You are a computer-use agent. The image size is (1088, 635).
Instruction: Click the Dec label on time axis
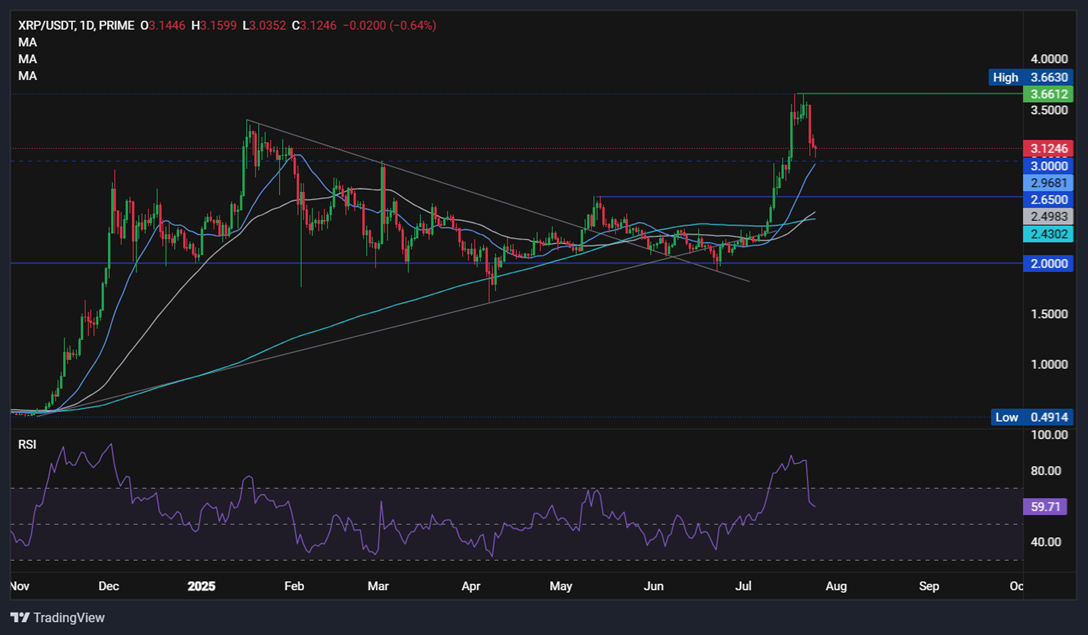109,586
